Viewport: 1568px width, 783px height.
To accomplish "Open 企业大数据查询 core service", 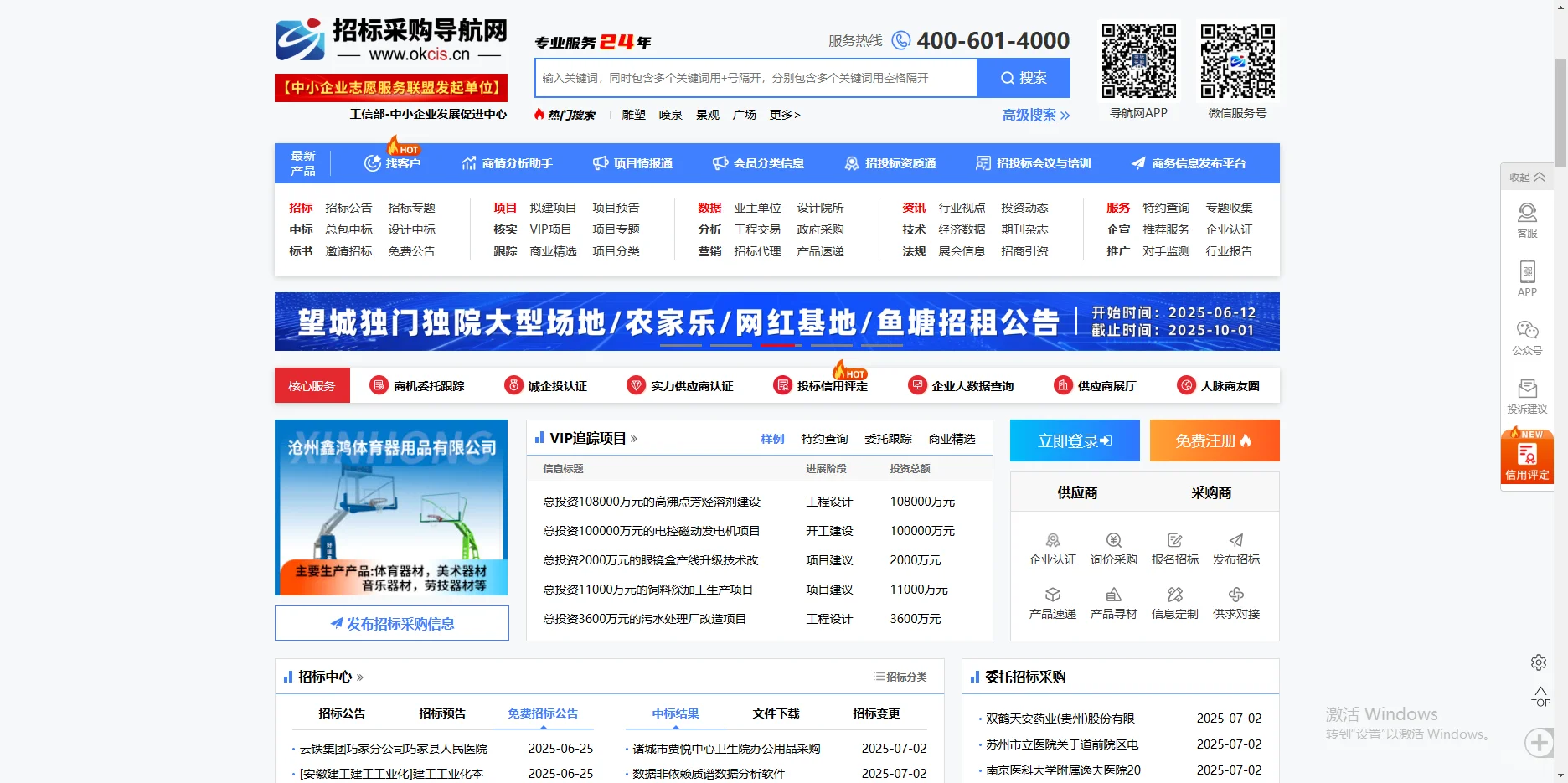I will [916, 385].
